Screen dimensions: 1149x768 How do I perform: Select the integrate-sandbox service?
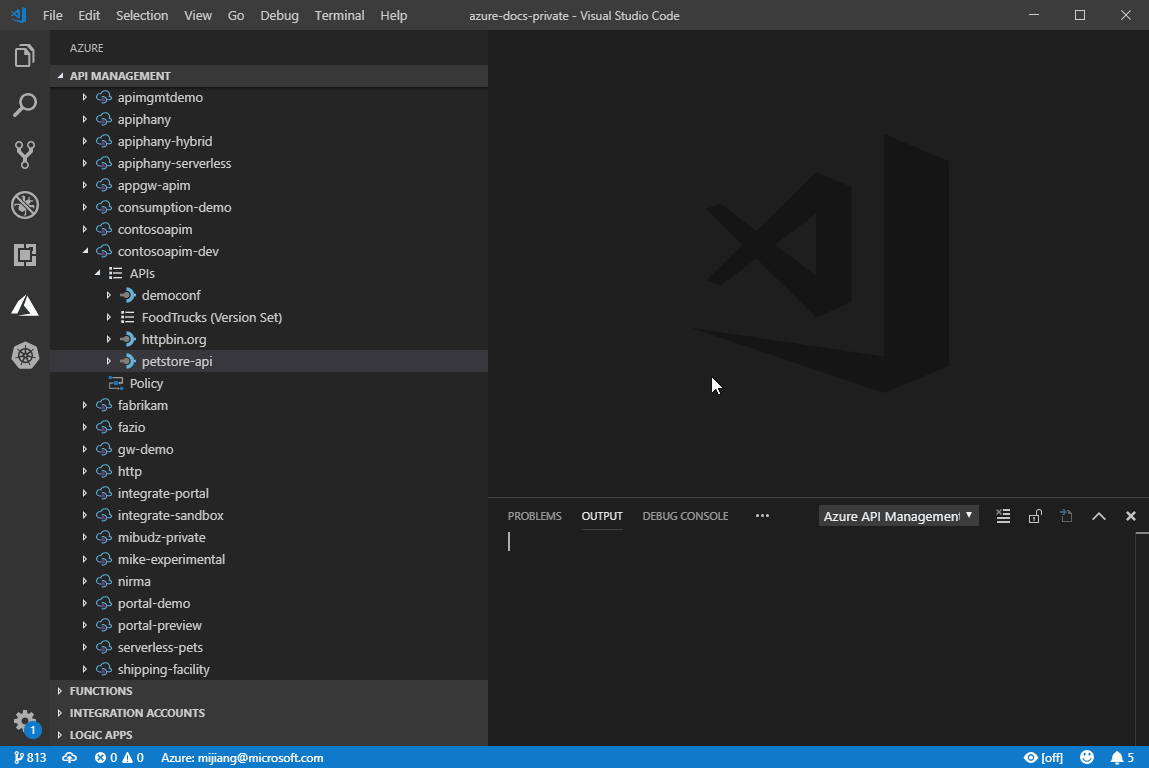pos(269,515)
